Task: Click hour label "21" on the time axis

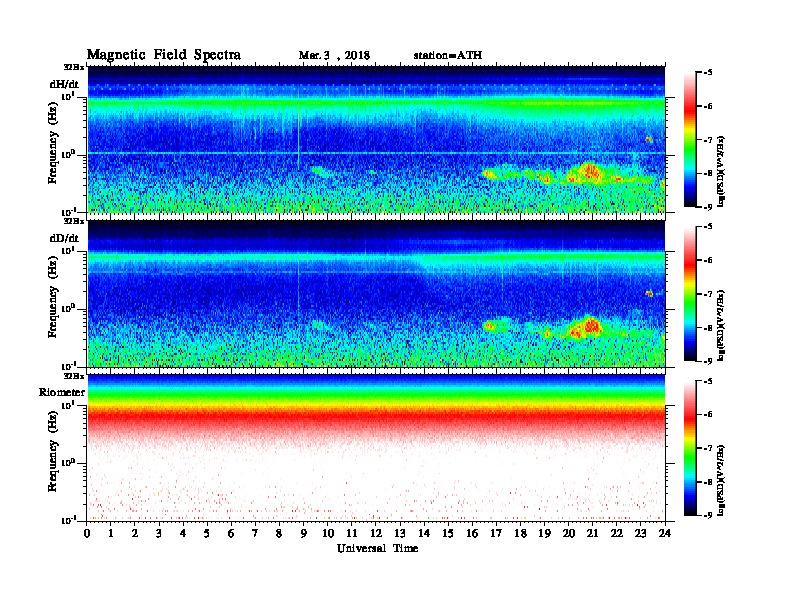Action: (592, 533)
